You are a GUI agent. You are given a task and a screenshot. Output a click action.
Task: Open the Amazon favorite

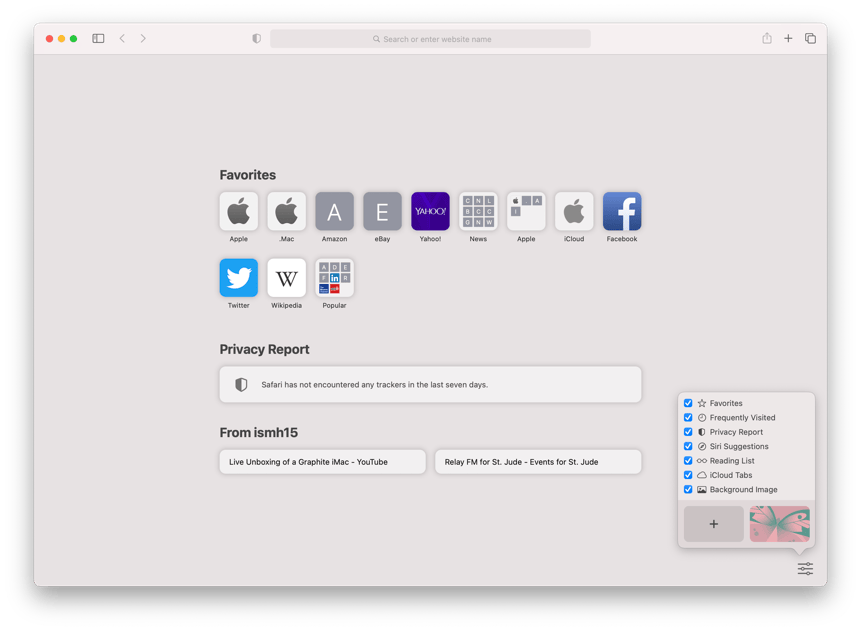tap(334, 211)
